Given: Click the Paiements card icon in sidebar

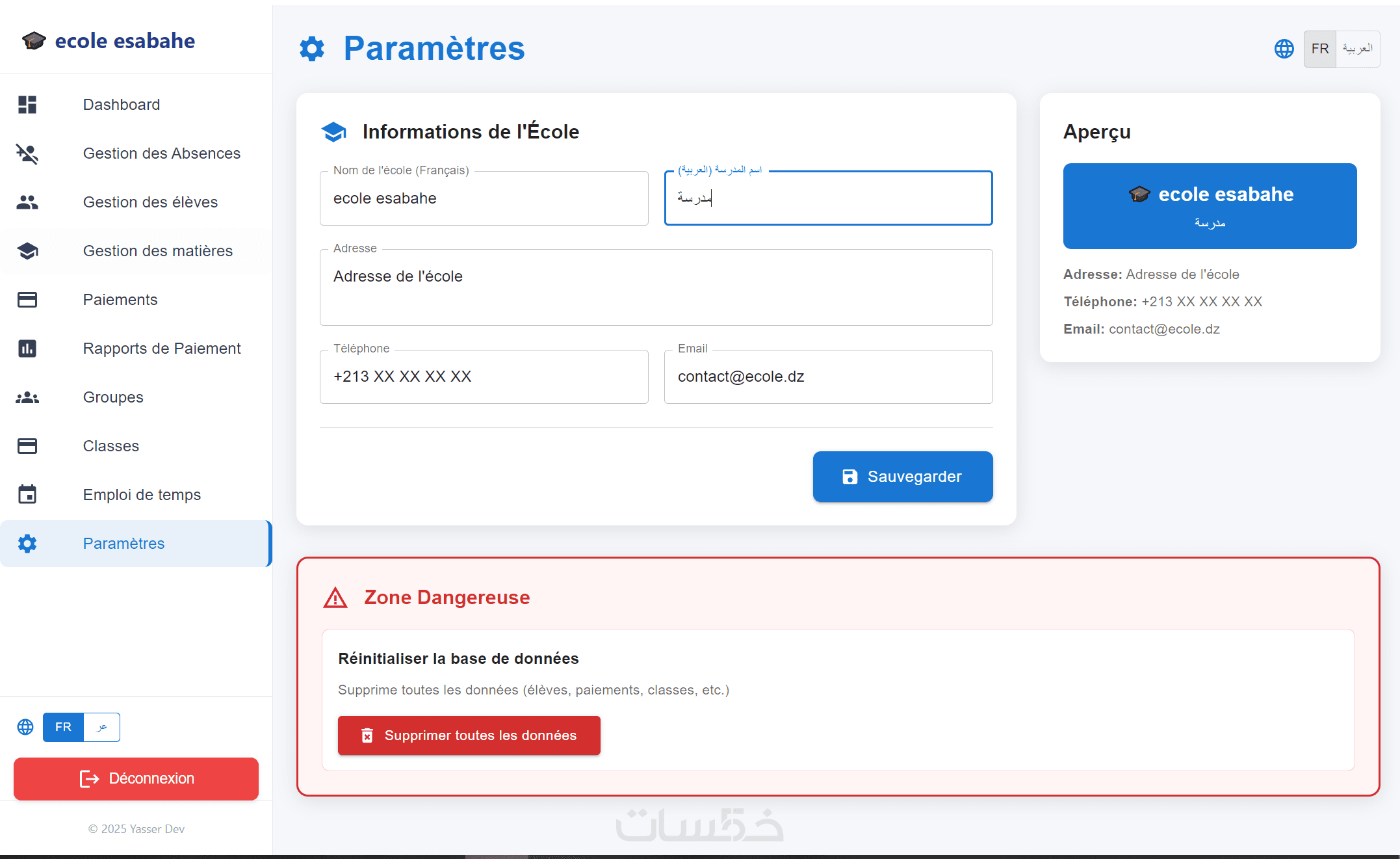Looking at the screenshot, I should coord(27,300).
